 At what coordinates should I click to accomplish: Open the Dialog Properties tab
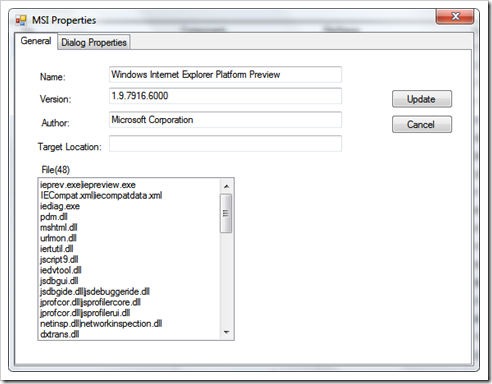tap(94, 42)
